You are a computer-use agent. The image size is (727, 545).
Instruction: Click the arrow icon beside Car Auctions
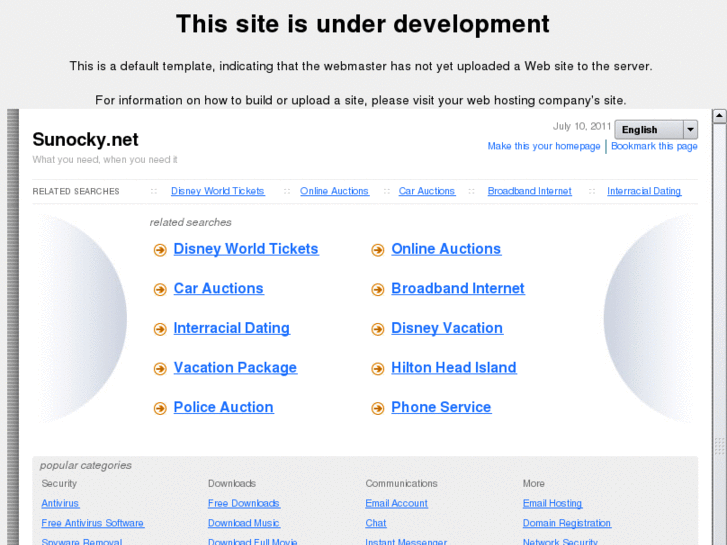pos(160,289)
